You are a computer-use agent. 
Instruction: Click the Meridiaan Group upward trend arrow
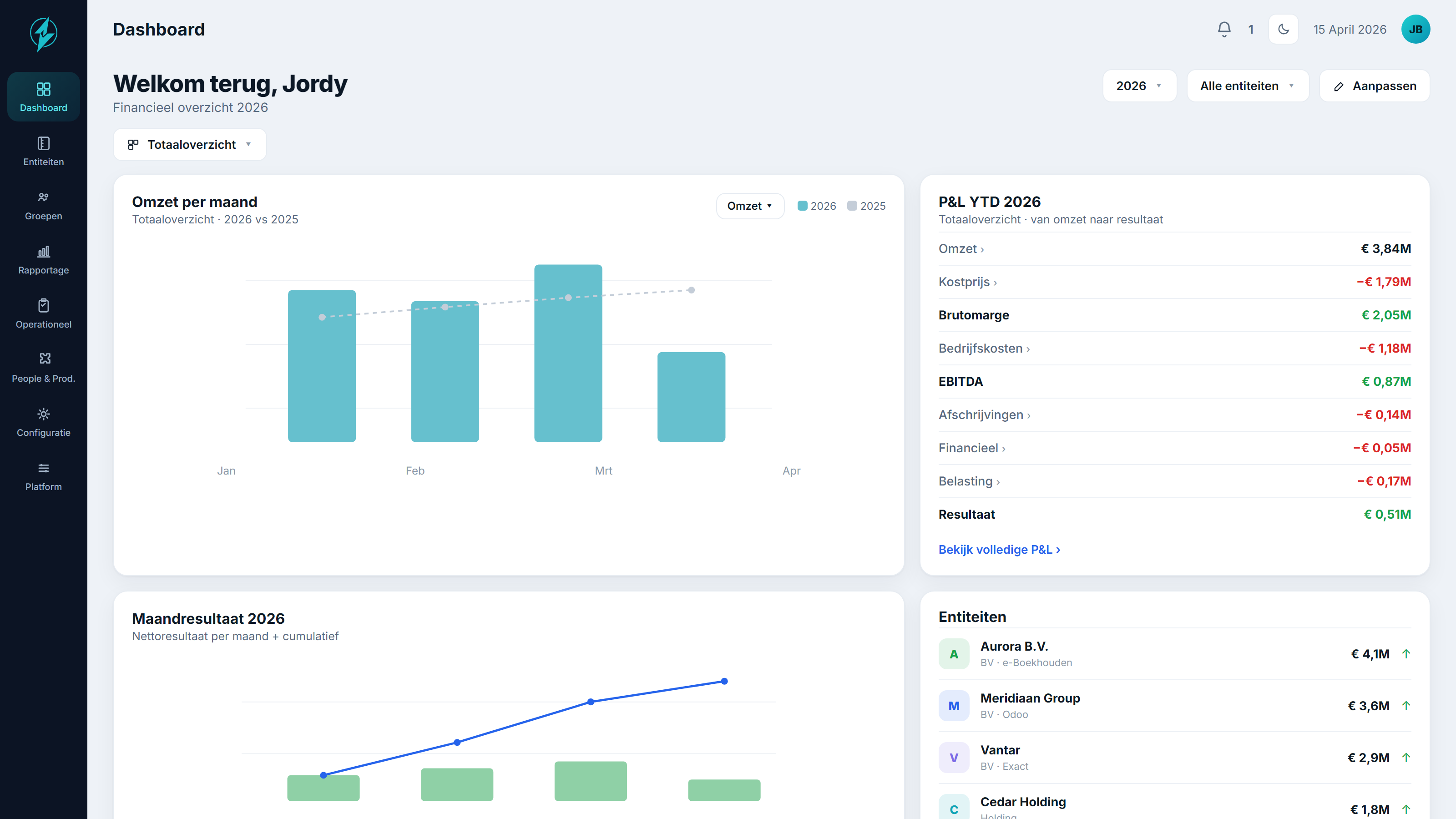tap(1406, 706)
